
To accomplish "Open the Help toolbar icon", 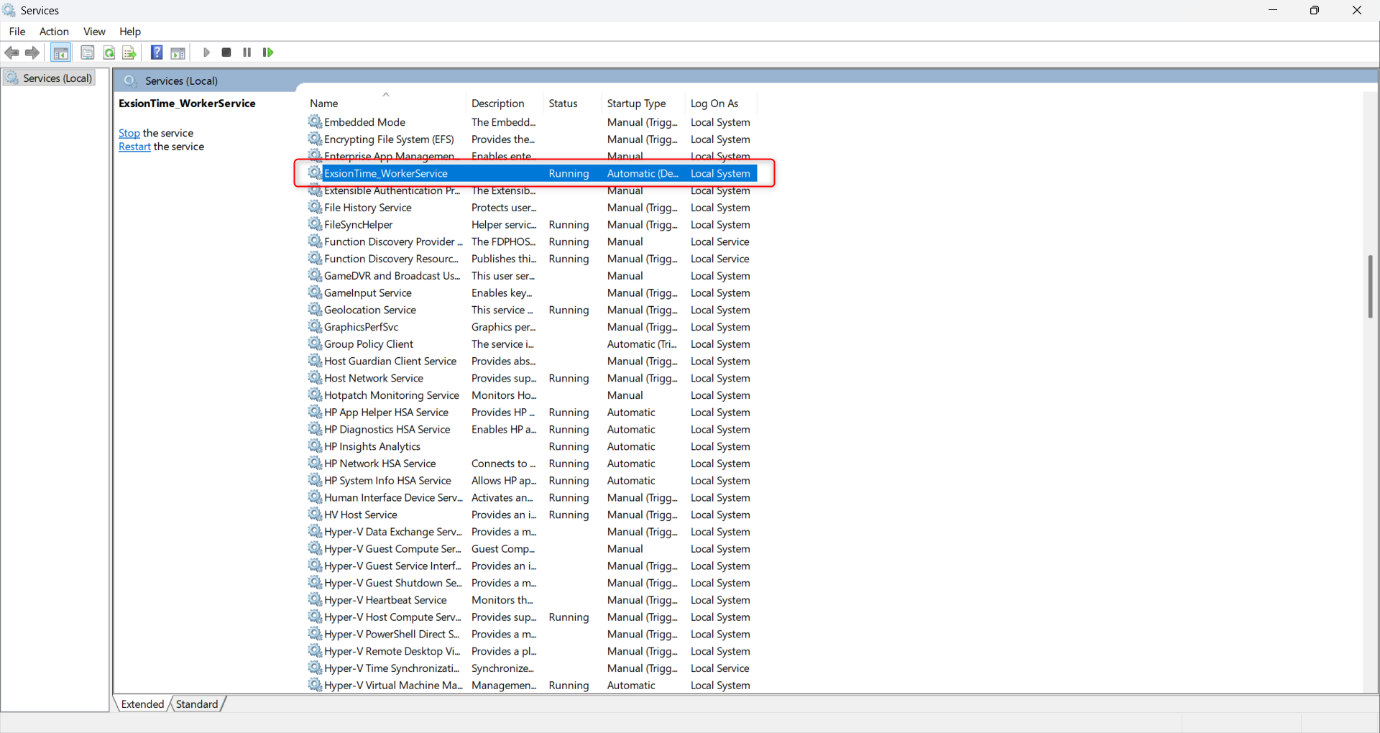I will pos(157,52).
